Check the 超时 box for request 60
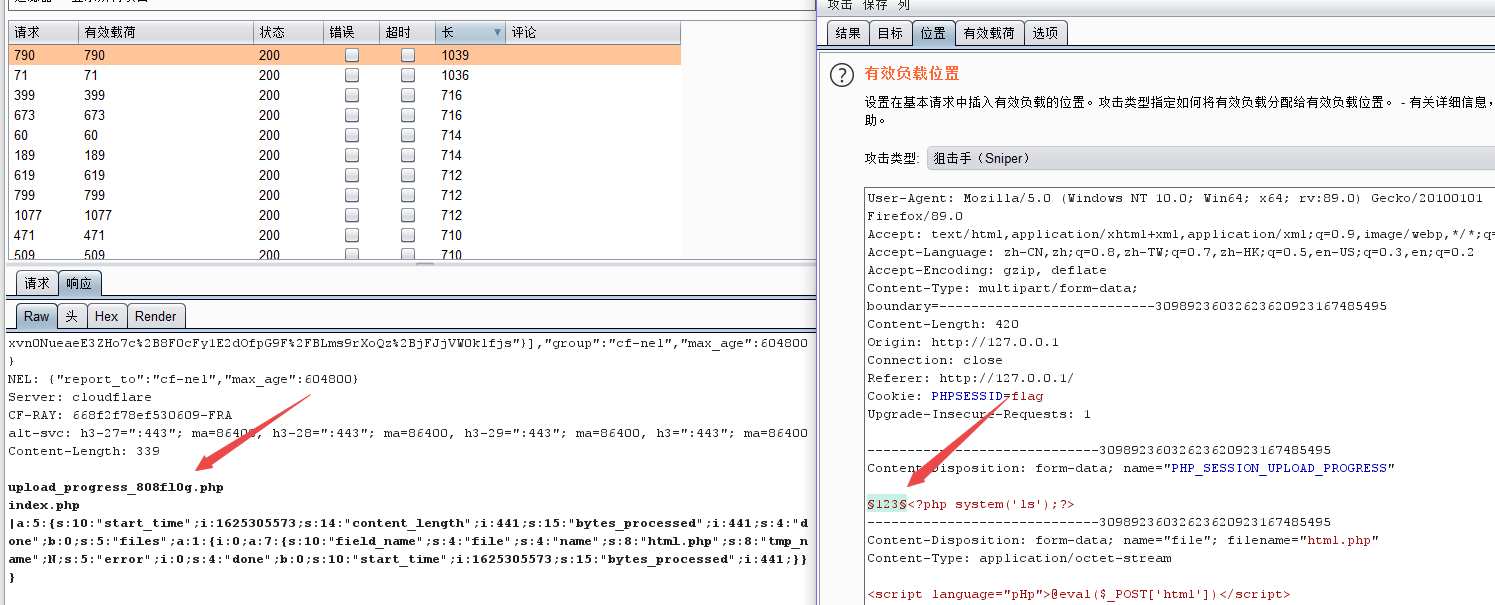1495x605 pixels. tap(408, 135)
